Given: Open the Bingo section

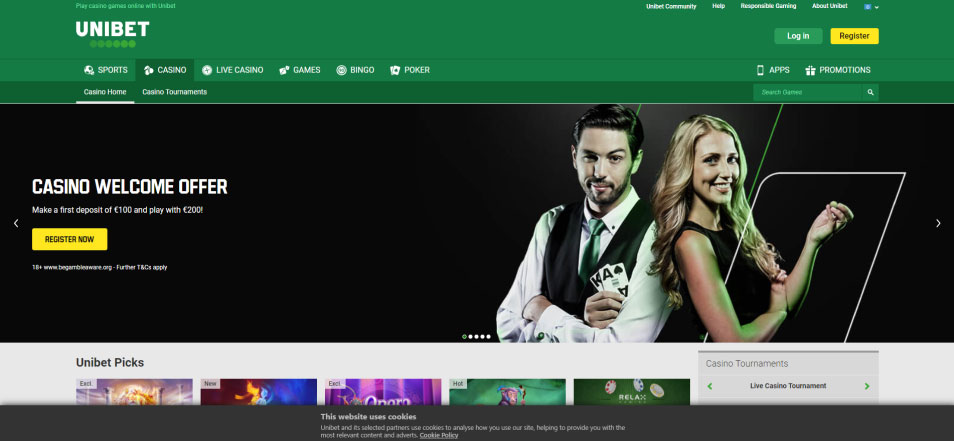Looking at the screenshot, I should 355,70.
